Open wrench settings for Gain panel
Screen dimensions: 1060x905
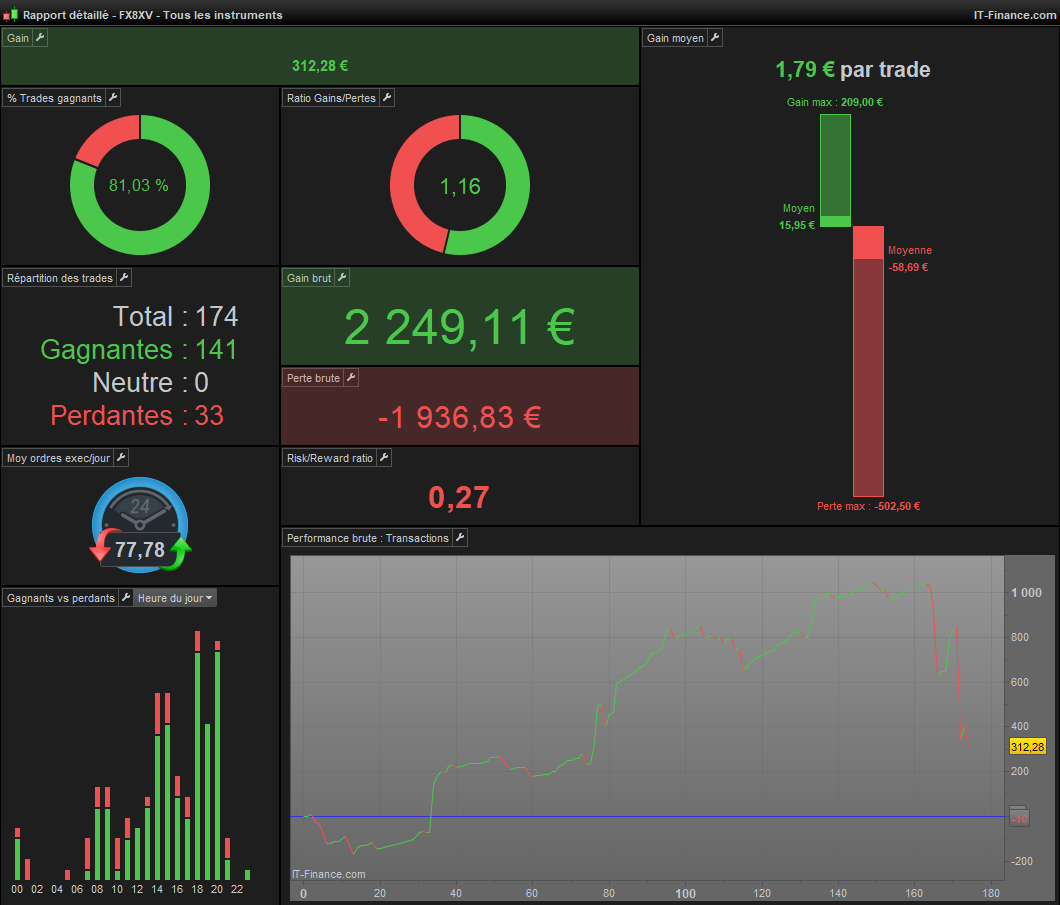pyautogui.click(x=41, y=38)
